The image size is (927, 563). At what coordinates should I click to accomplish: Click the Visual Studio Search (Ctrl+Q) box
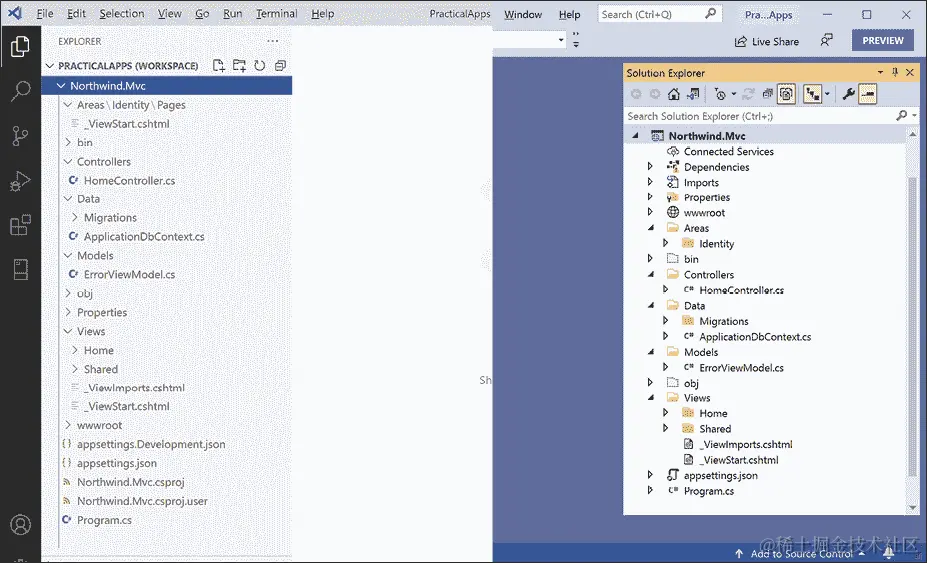point(660,14)
